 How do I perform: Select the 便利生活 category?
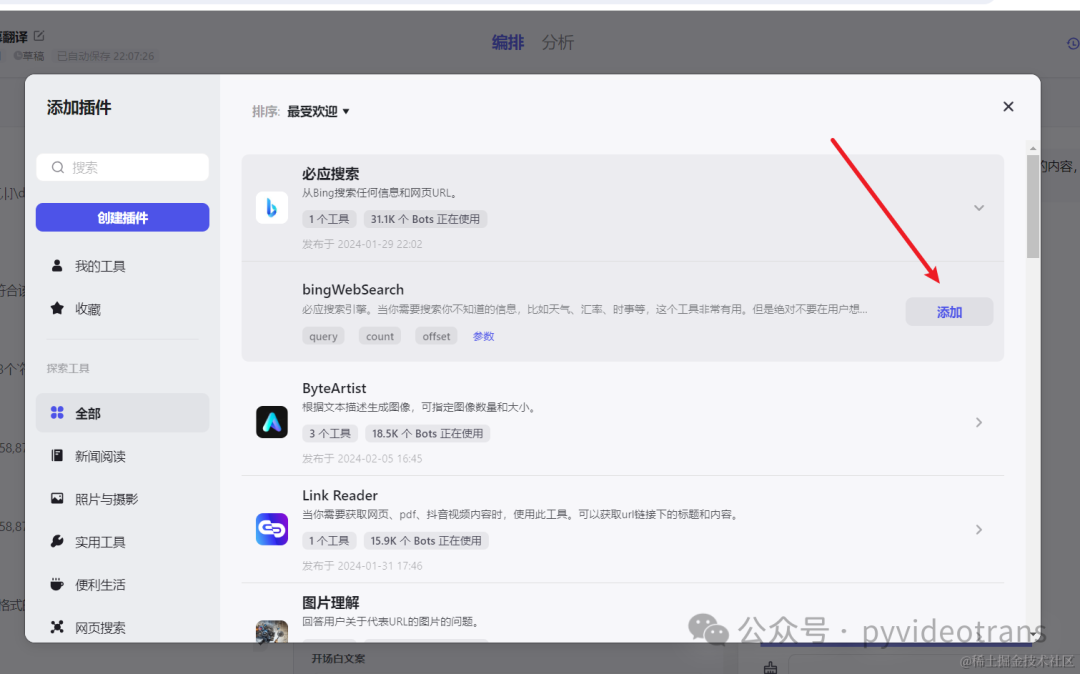coord(123,585)
